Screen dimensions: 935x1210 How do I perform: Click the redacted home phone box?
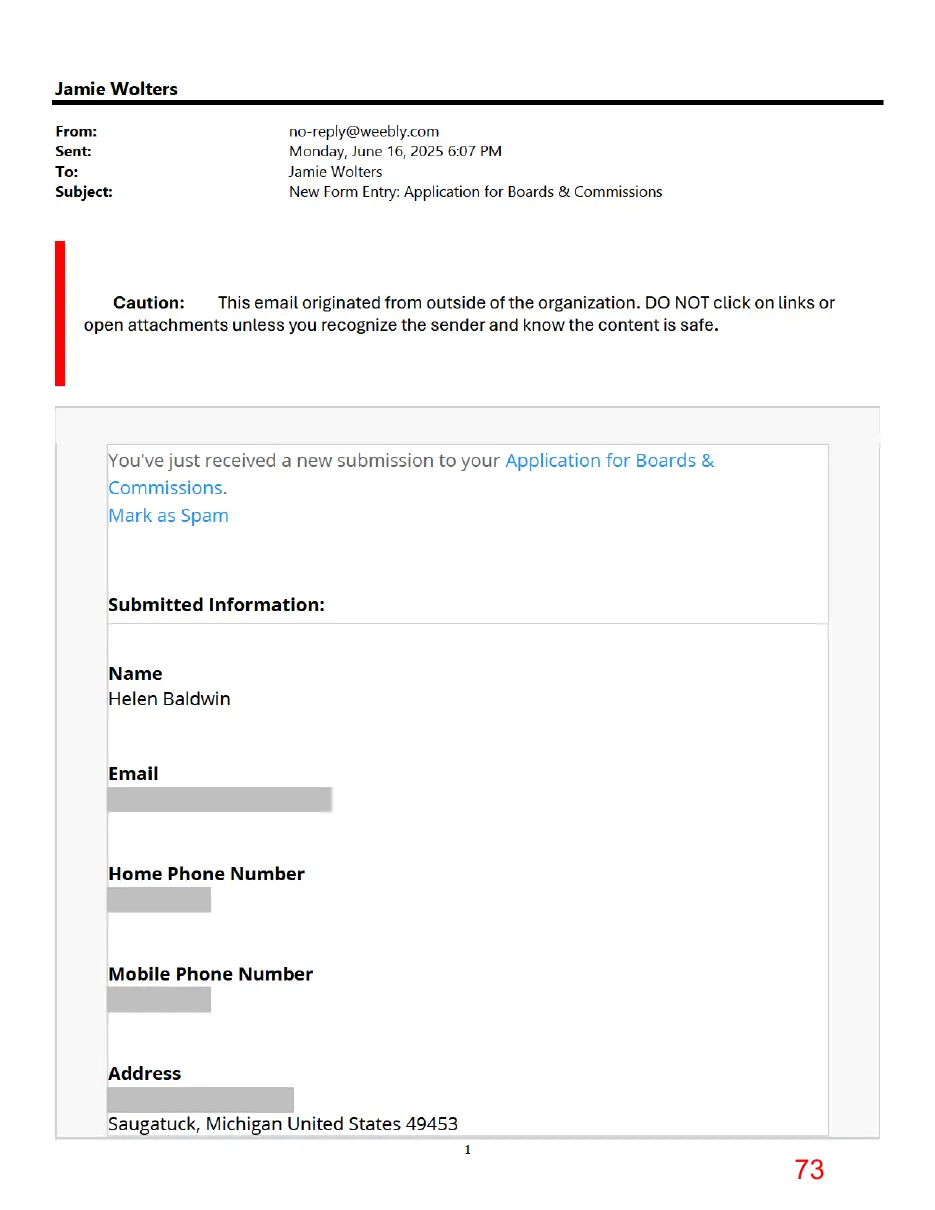159,899
